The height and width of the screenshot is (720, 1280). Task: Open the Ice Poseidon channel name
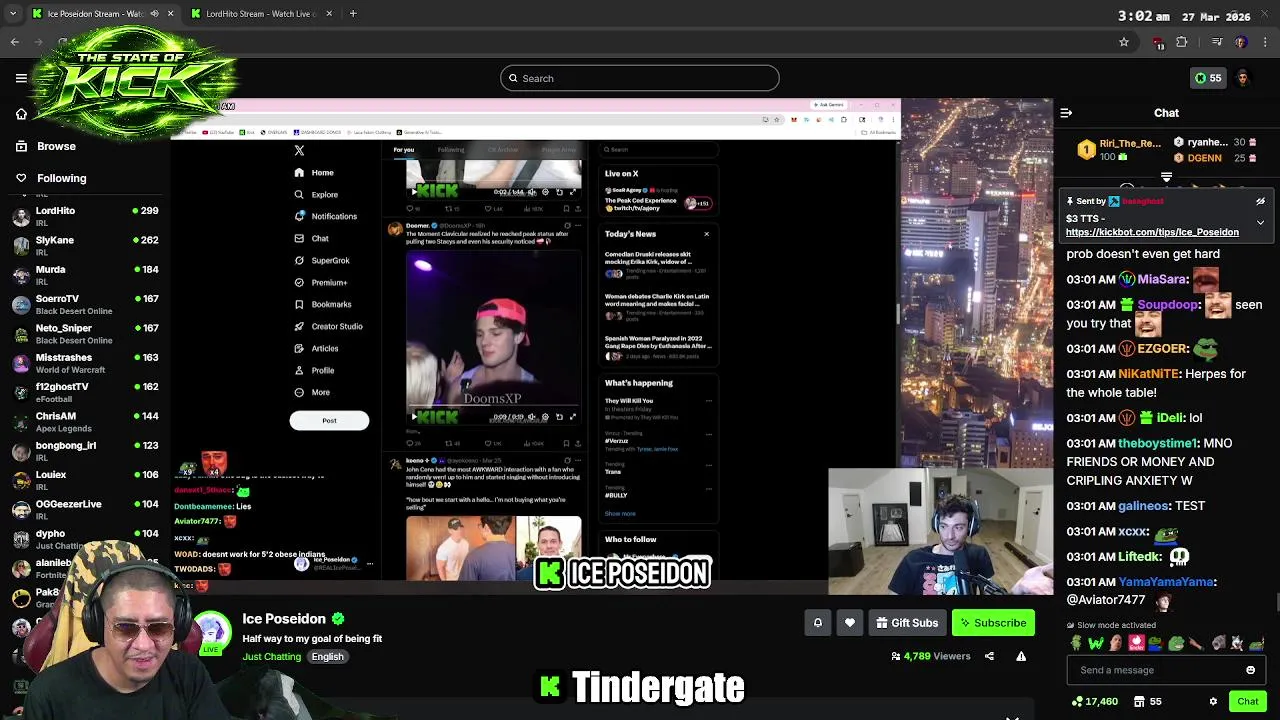coord(284,619)
